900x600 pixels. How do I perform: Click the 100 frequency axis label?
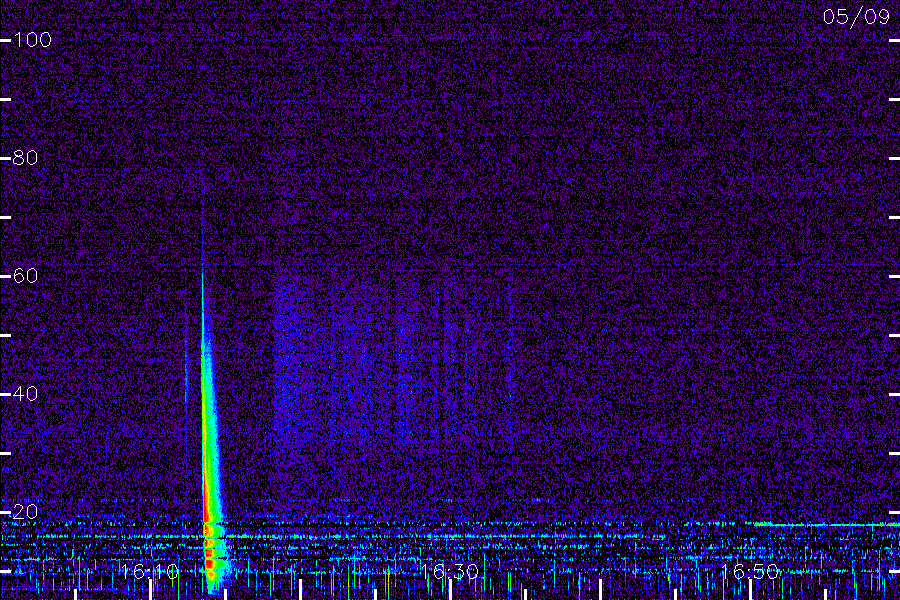[x=32, y=40]
